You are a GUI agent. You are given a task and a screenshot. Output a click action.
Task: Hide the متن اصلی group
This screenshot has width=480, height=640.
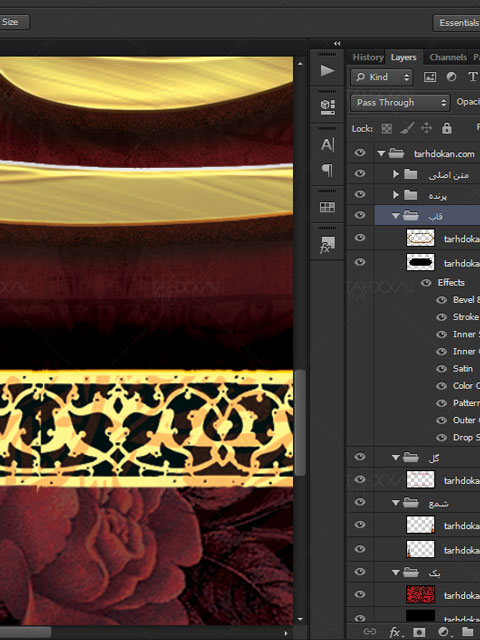(360, 173)
